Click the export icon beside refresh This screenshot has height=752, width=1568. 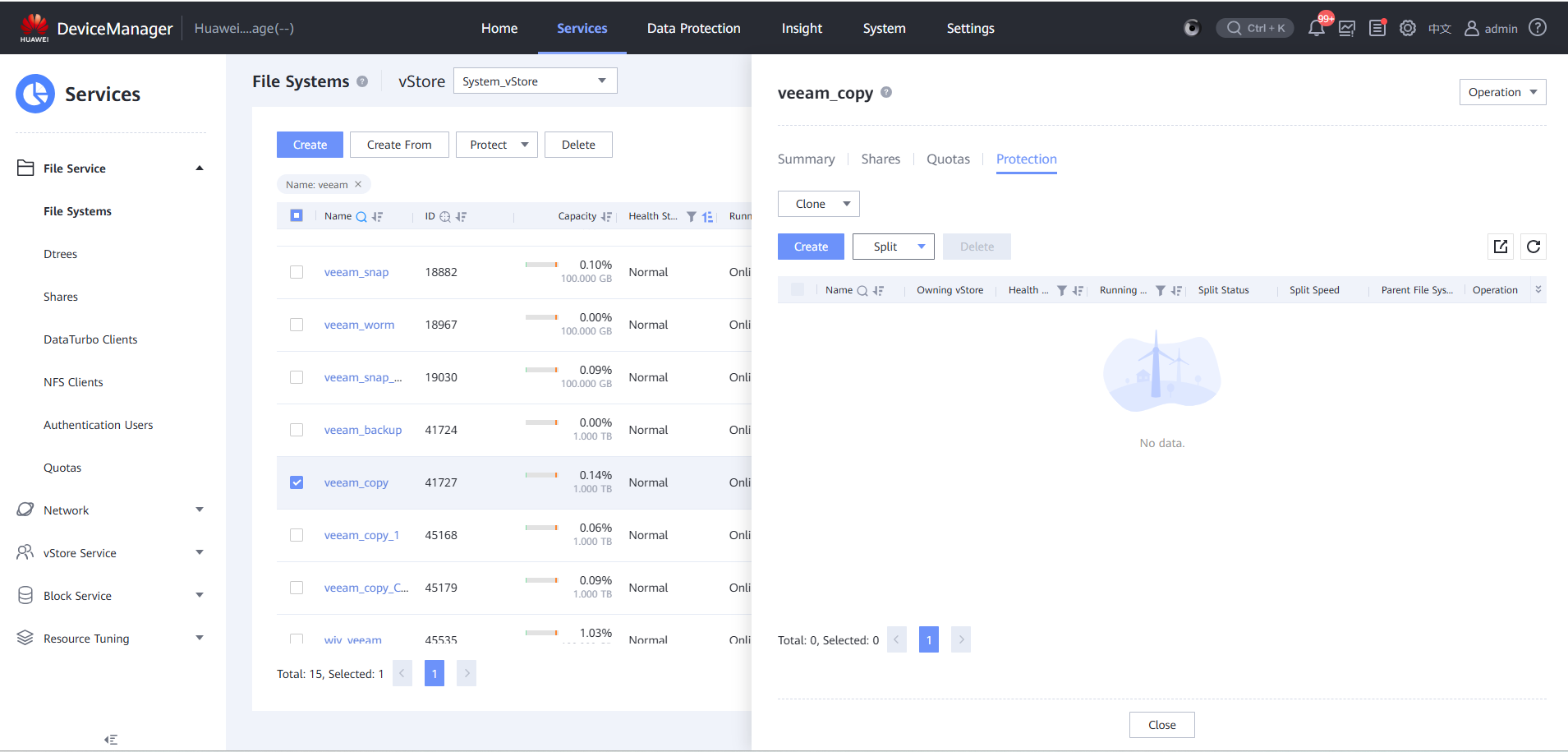coord(1501,247)
